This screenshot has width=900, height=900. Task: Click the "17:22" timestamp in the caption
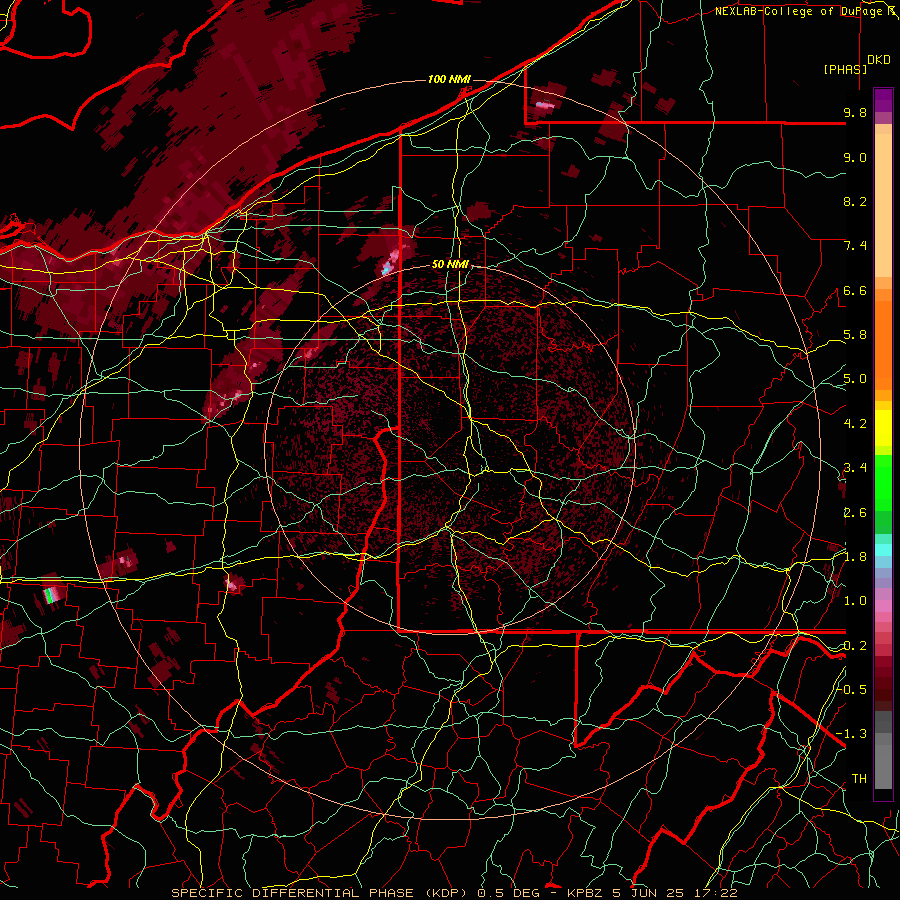[717, 893]
